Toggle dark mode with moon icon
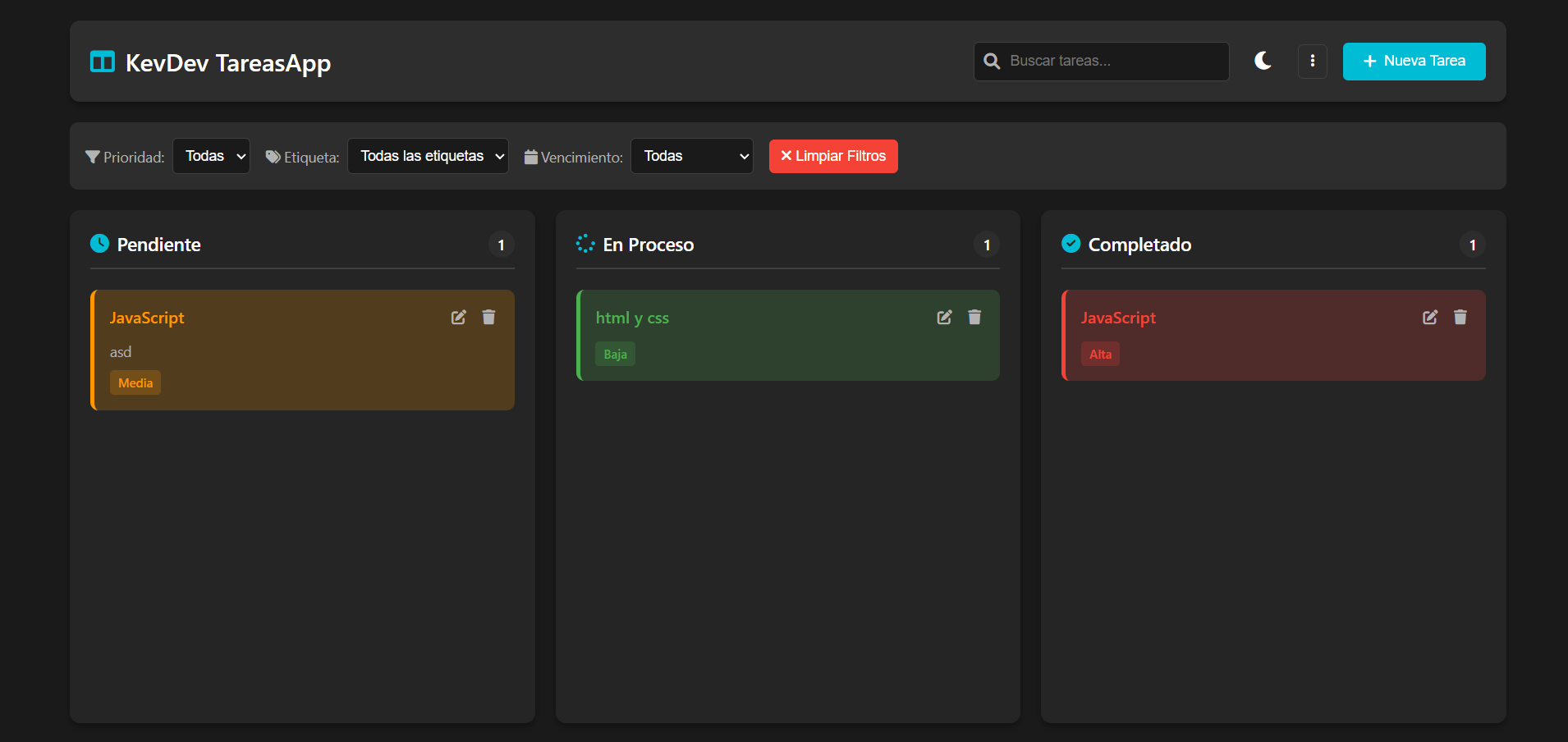The image size is (1568, 742). [x=1263, y=61]
